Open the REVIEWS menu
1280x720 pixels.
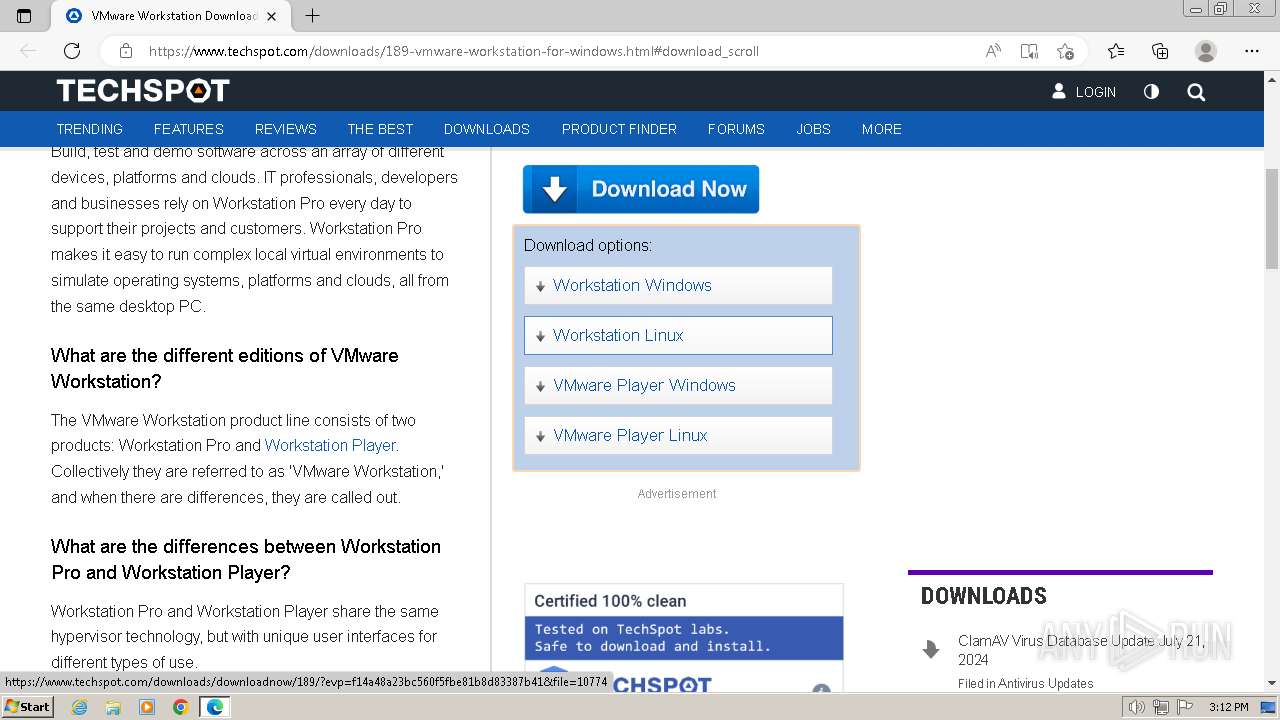pyautogui.click(x=285, y=129)
